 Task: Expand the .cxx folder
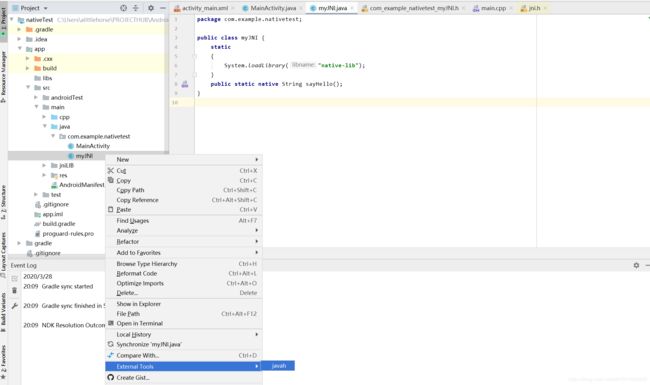point(27,59)
